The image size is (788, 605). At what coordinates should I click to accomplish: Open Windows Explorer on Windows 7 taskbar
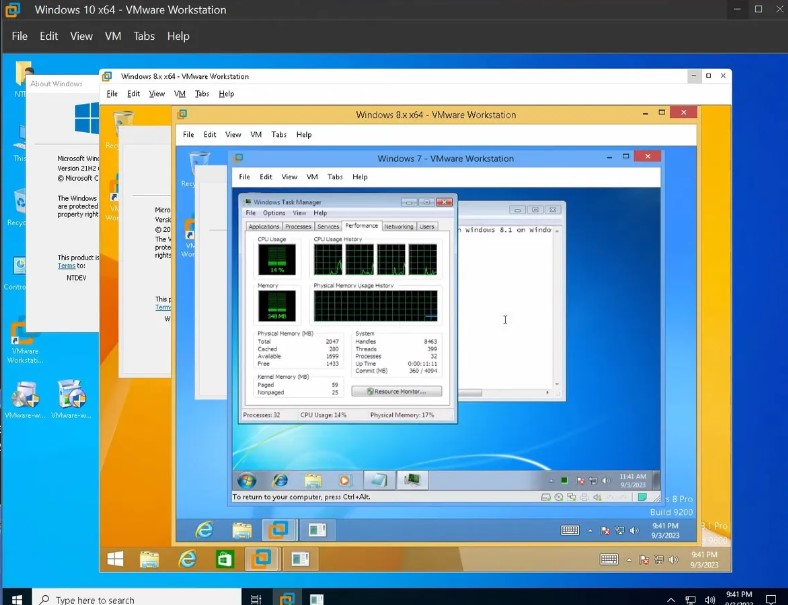tap(313, 480)
